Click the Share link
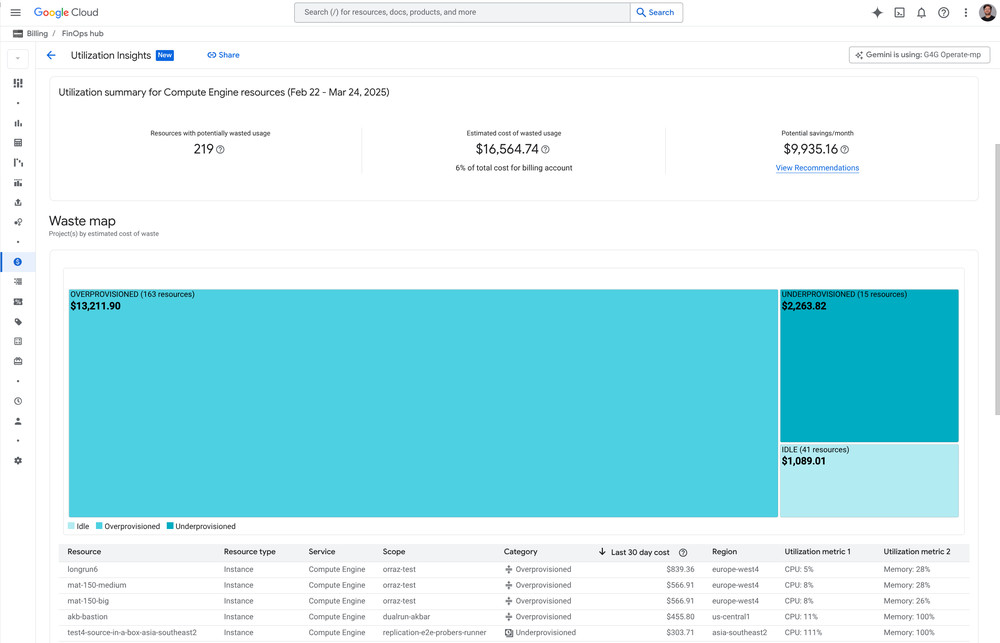This screenshot has width=1000, height=643. coord(223,56)
